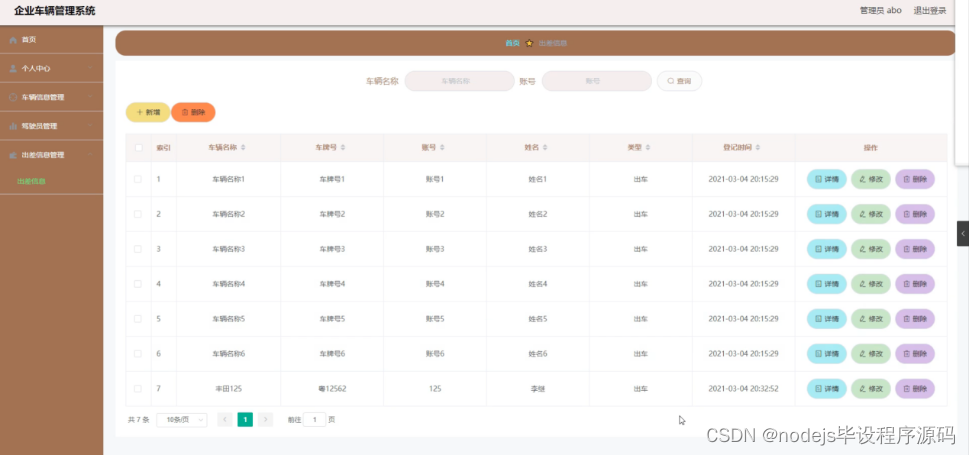Open the 驾驶员管理 sidebar menu

pos(51,126)
